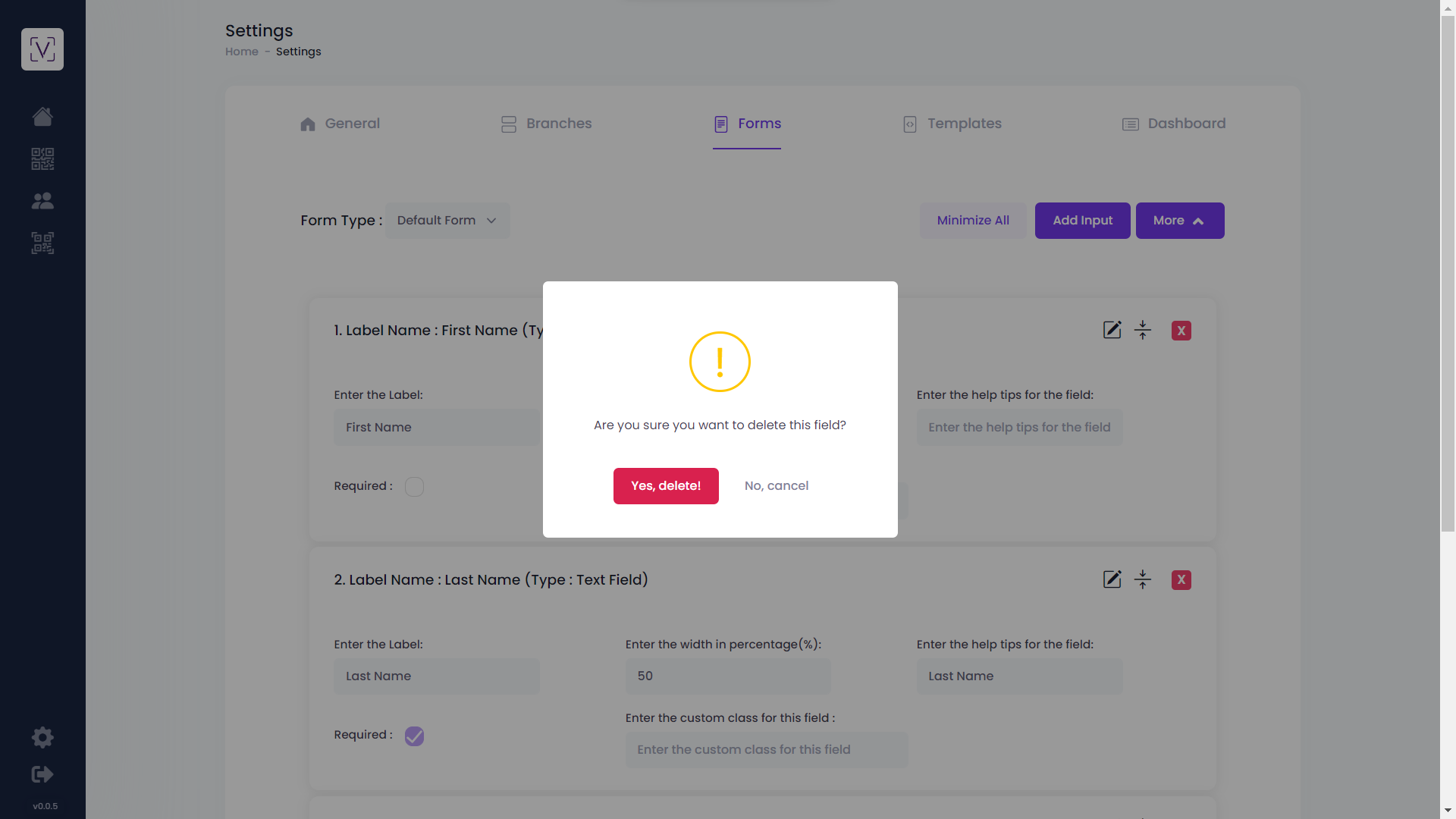The width and height of the screenshot is (1456, 819).
Task: Open the QR scanner icon in sidebar
Action: (42, 243)
